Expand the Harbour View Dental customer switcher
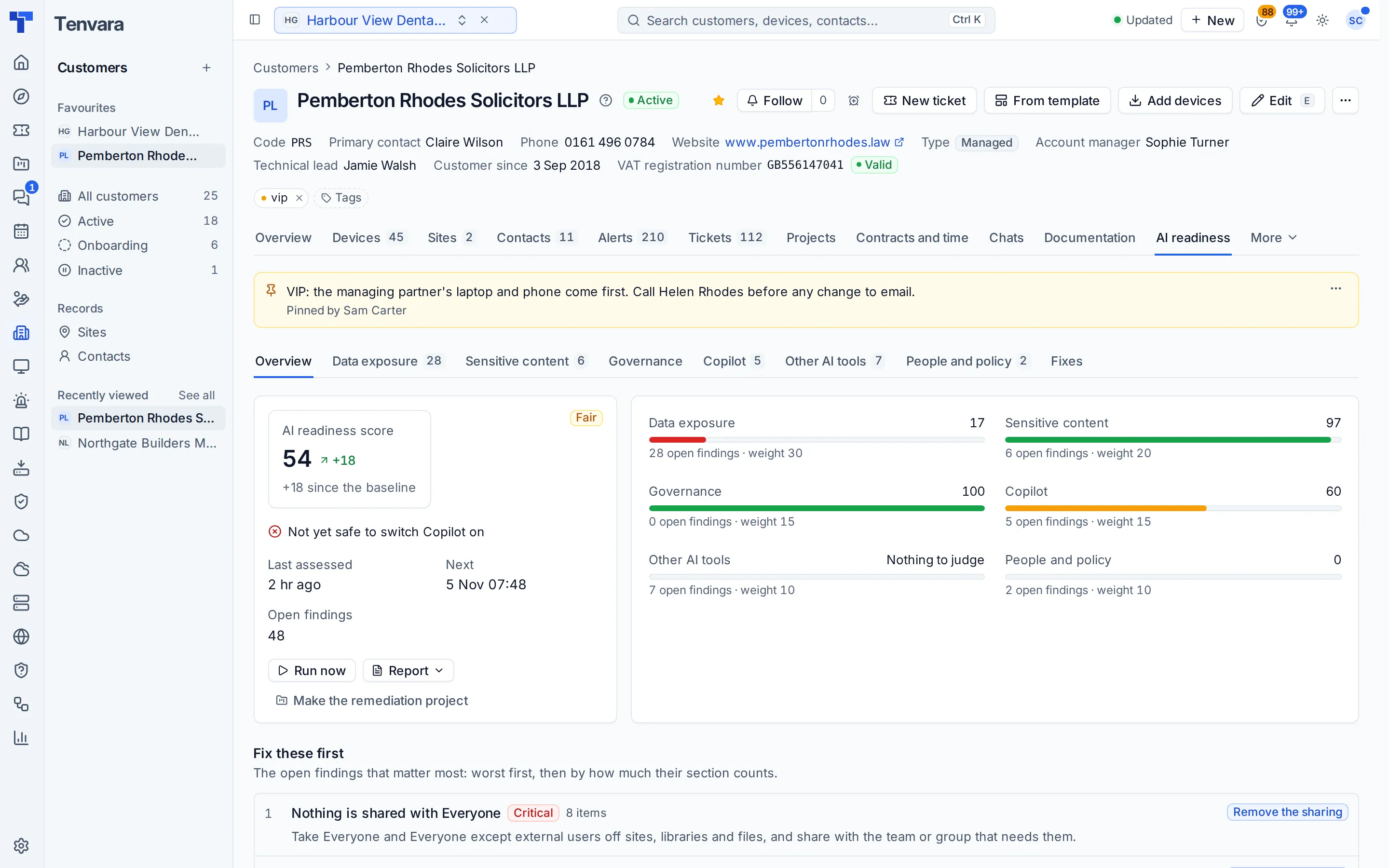 (462, 20)
